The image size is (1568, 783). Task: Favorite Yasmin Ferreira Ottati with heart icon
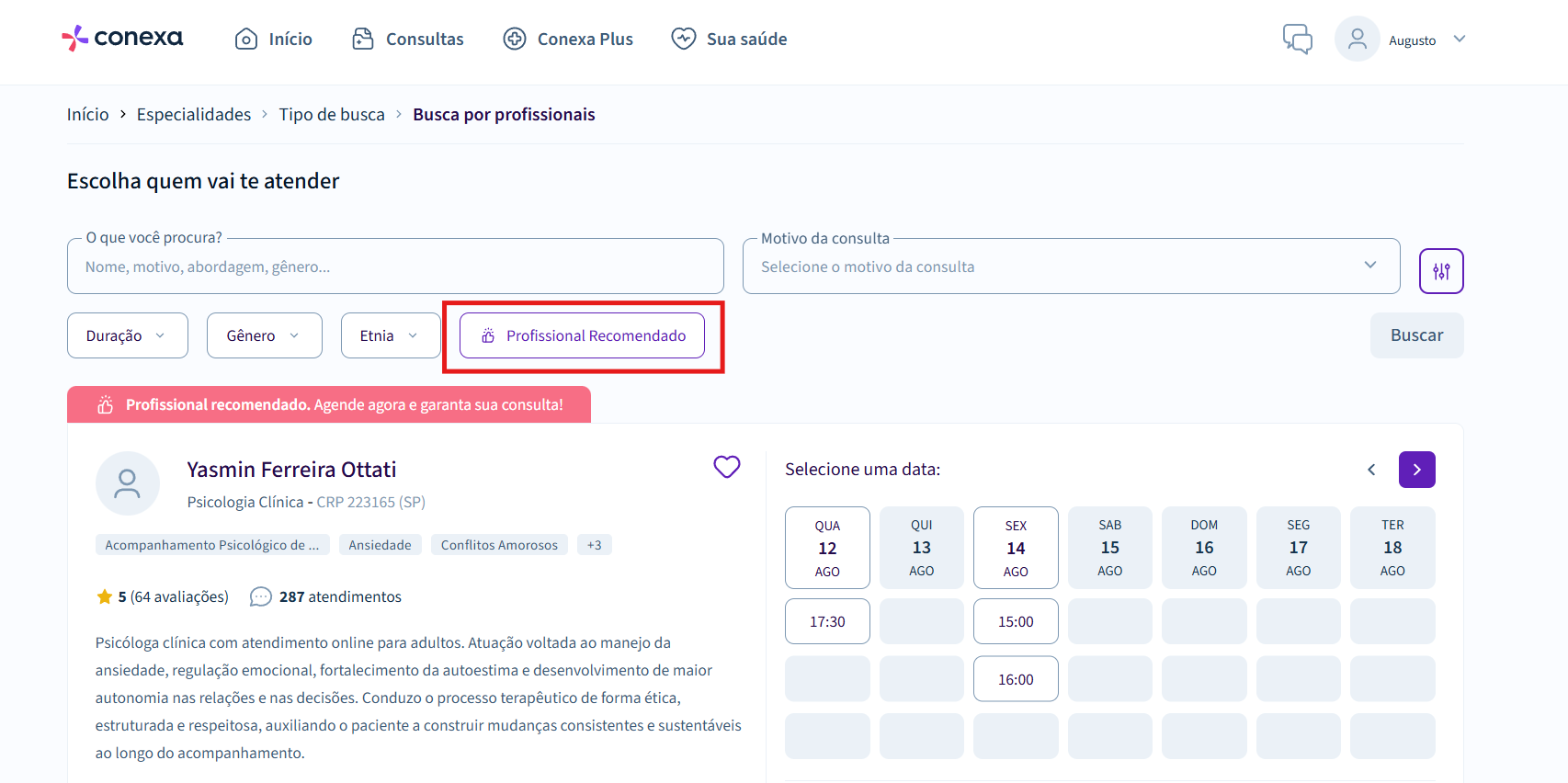coord(726,467)
